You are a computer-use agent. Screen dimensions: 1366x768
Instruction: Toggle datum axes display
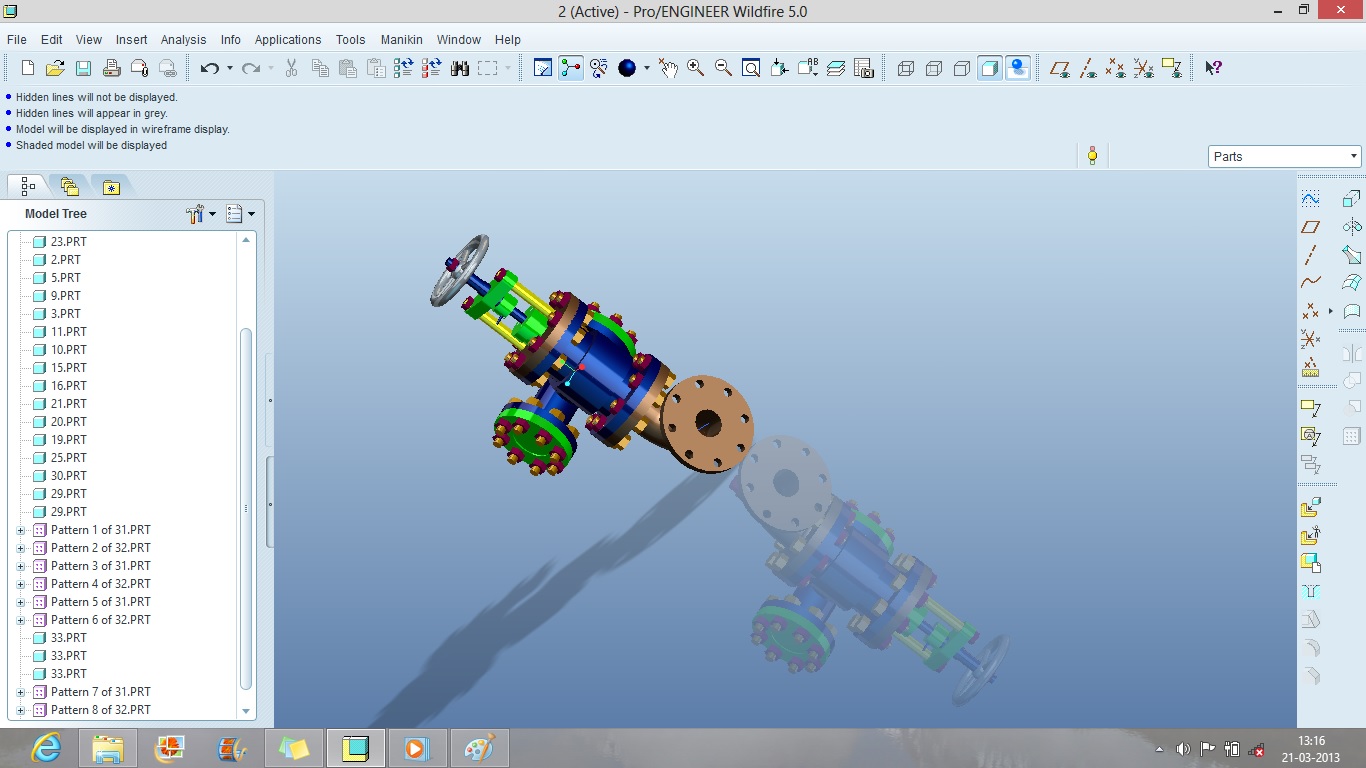tap(1088, 68)
